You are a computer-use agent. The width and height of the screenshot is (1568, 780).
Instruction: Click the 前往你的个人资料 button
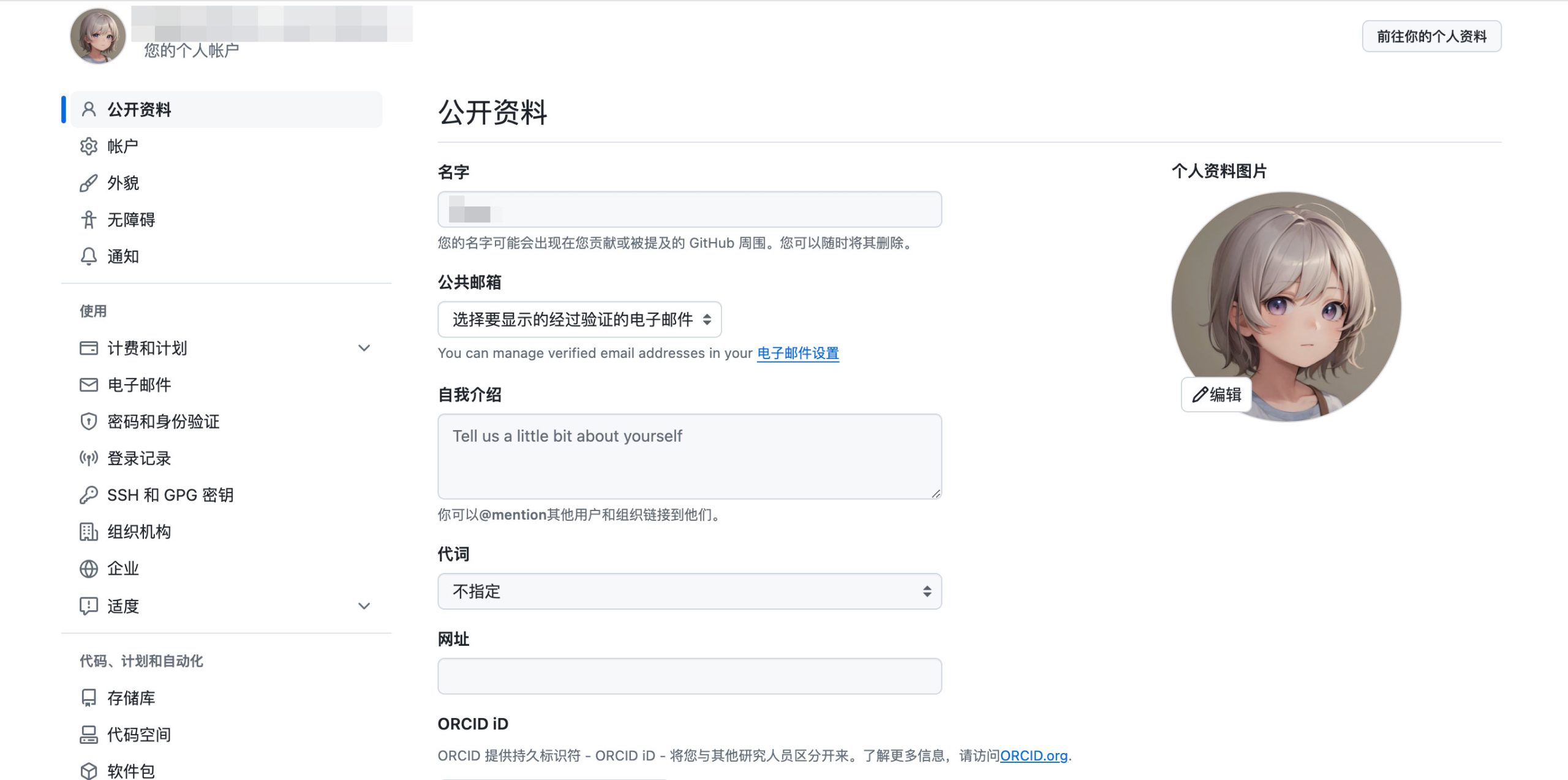click(1431, 36)
